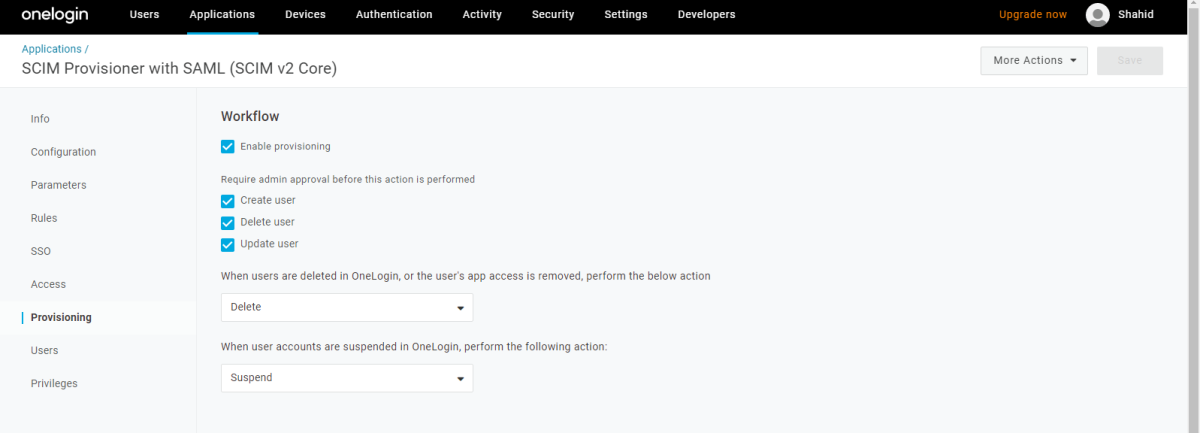Open the Suspend action dropdown
Image resolution: width=1200 pixels, height=433 pixels.
point(346,378)
